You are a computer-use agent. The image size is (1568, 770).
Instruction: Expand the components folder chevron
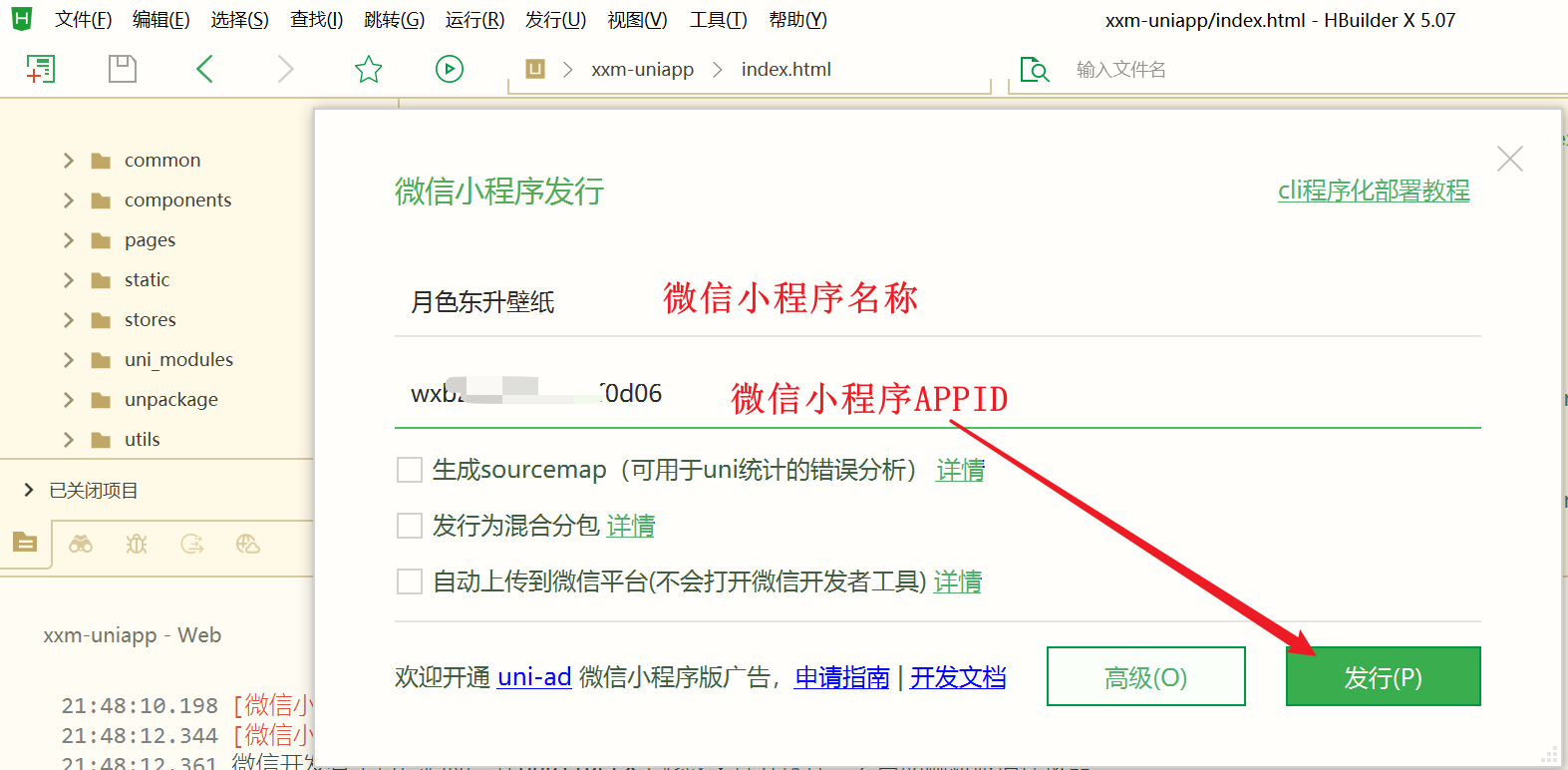[69, 200]
